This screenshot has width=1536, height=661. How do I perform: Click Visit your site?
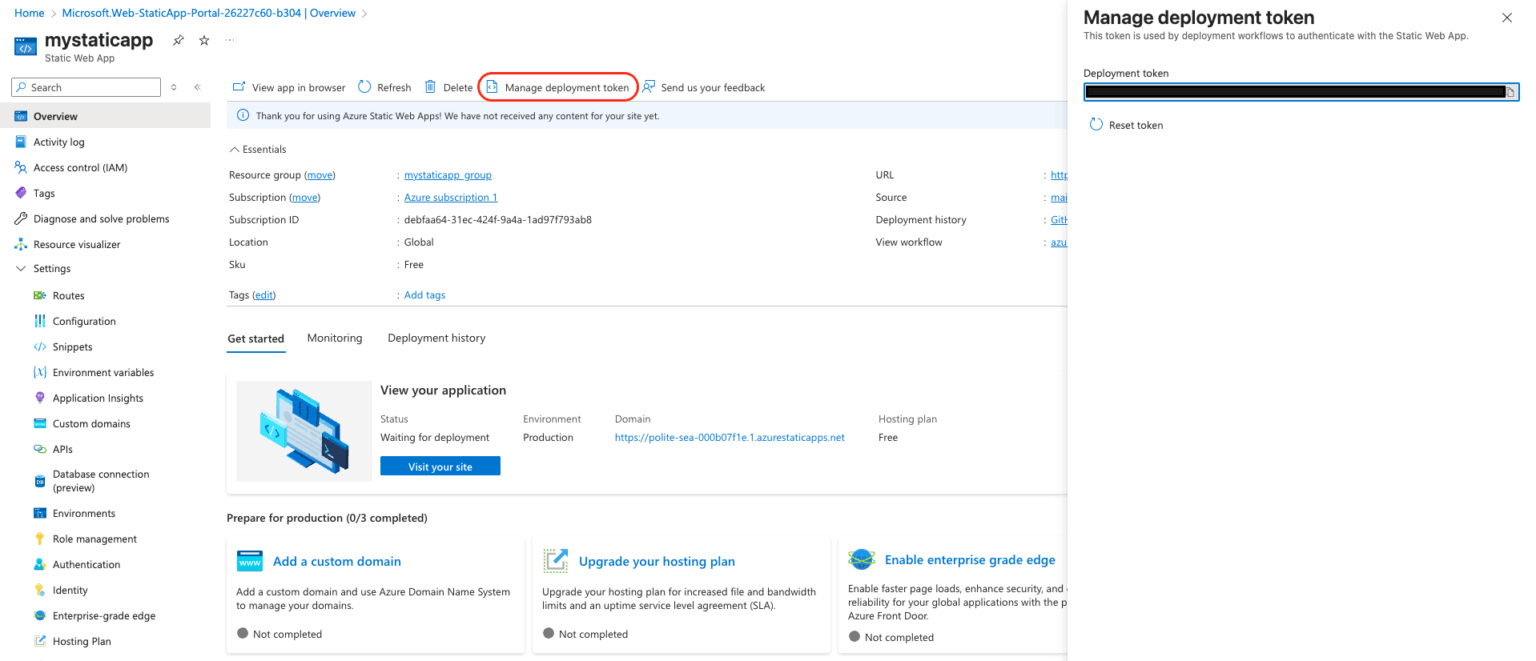440,465
